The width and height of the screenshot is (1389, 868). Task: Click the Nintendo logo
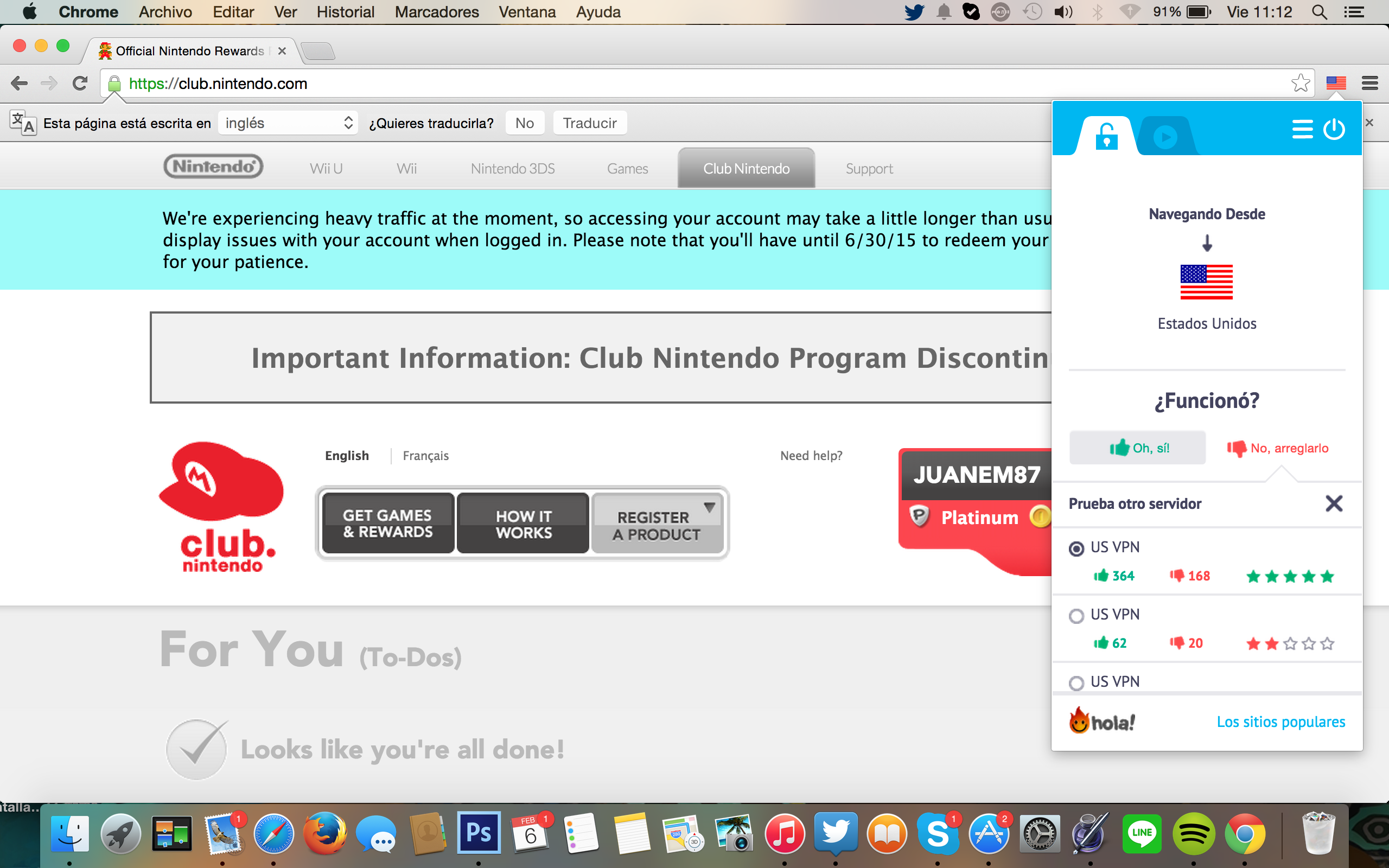pyautogui.click(x=213, y=167)
